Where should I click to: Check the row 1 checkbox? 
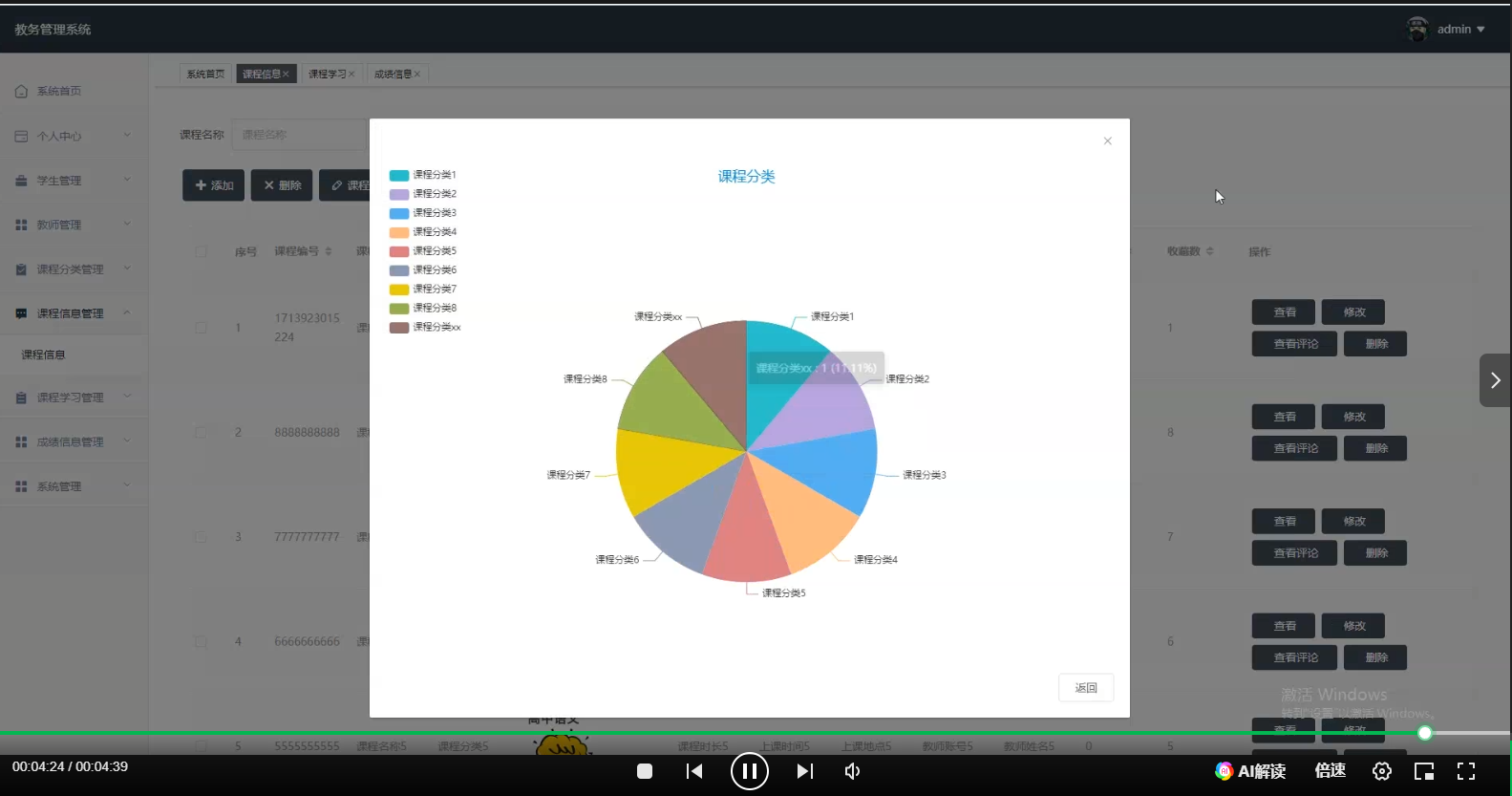coord(201,328)
